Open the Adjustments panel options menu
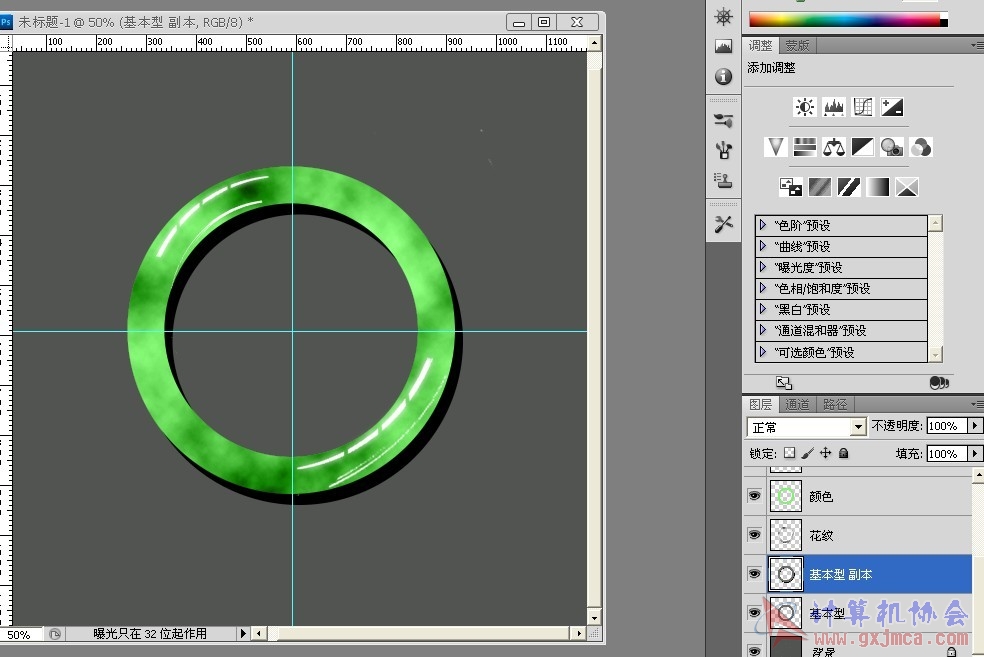 (977, 45)
